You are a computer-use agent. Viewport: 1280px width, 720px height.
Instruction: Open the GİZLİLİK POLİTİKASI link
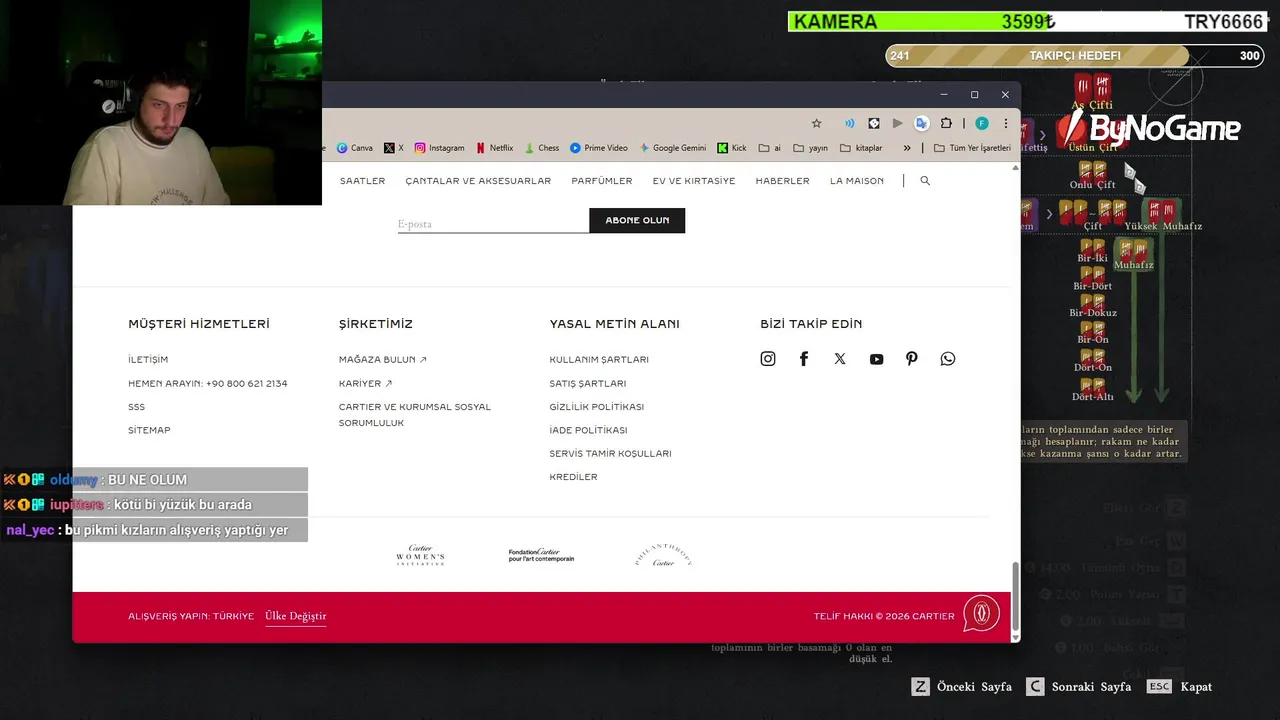[597, 407]
